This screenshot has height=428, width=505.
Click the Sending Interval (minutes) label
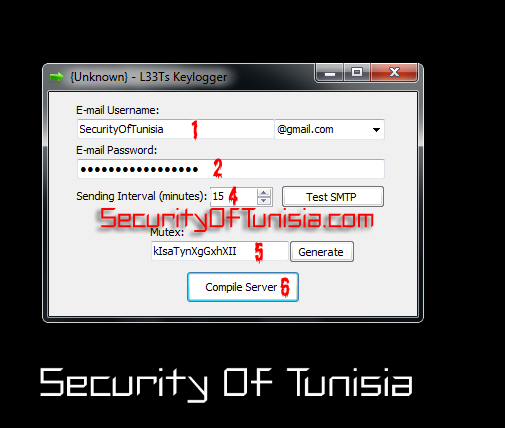142,196
